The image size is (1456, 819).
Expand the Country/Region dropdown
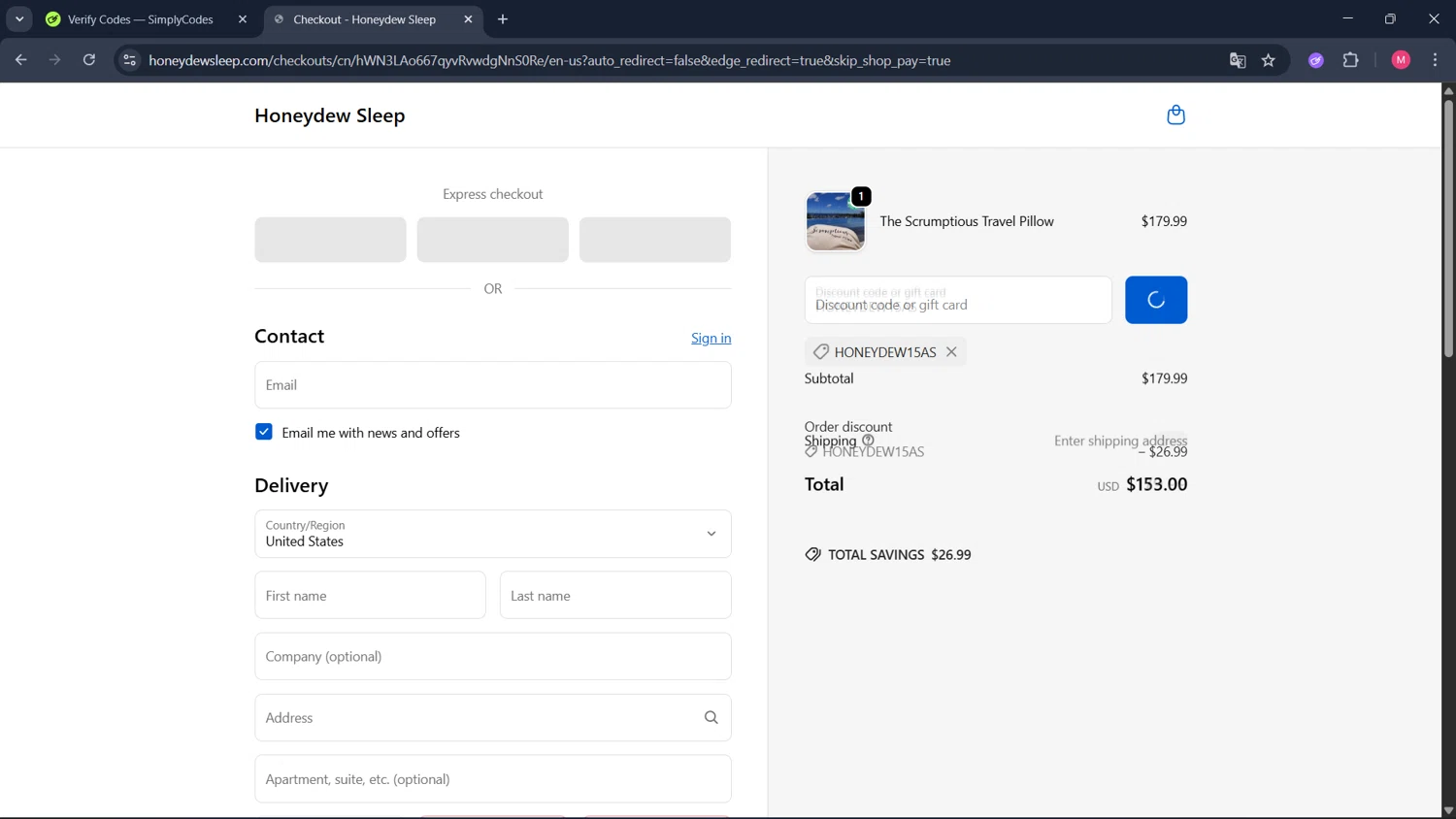493,534
